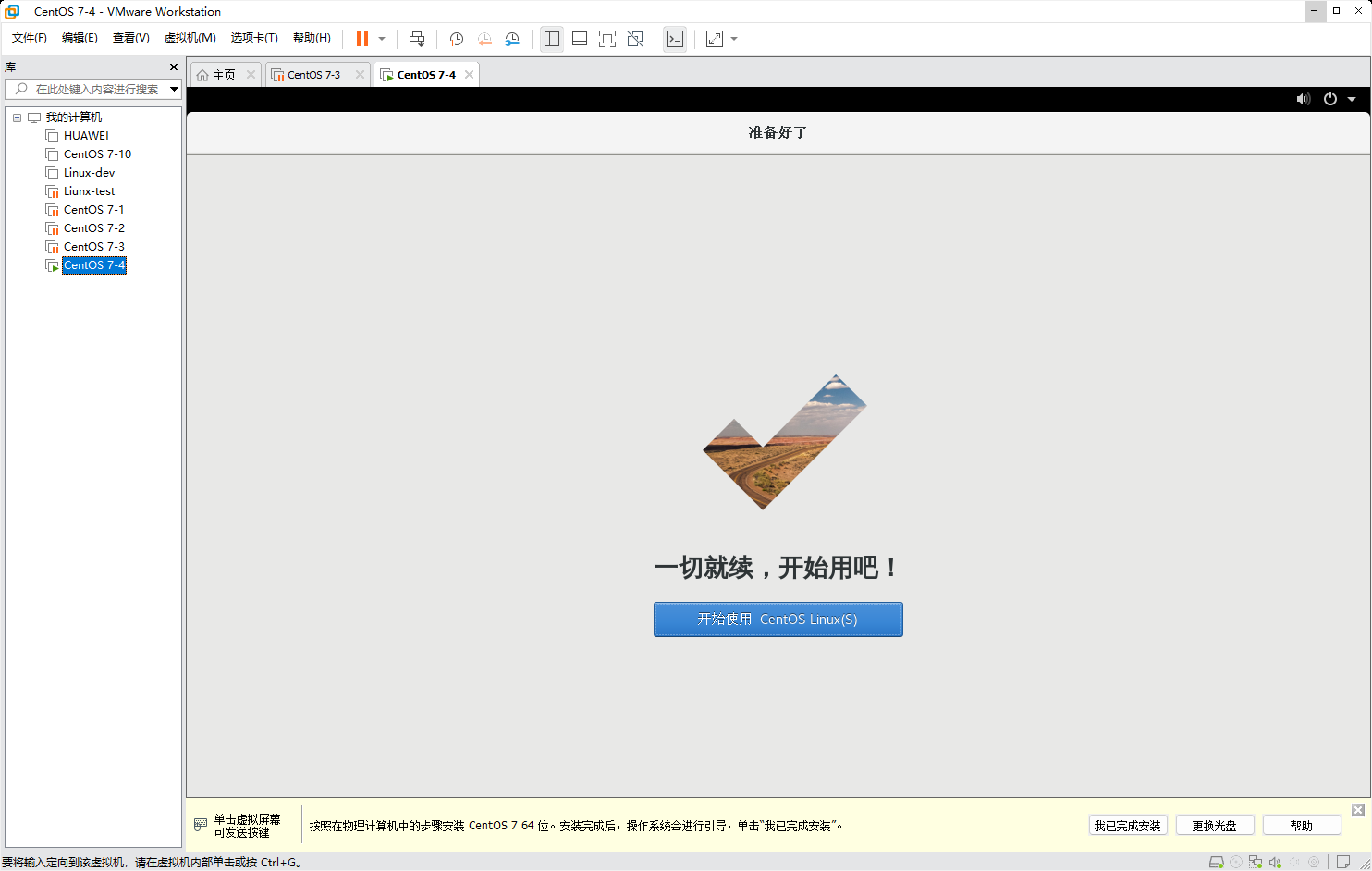Click the VMware Workstation title bar logo
The width and height of the screenshot is (1372, 871).
pos(13,11)
